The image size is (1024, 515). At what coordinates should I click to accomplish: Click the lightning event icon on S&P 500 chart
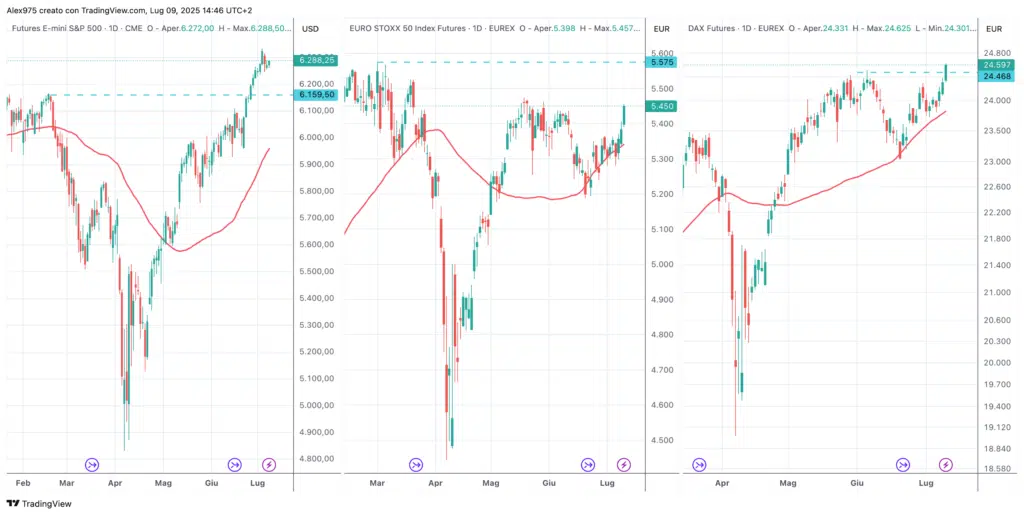[268, 464]
